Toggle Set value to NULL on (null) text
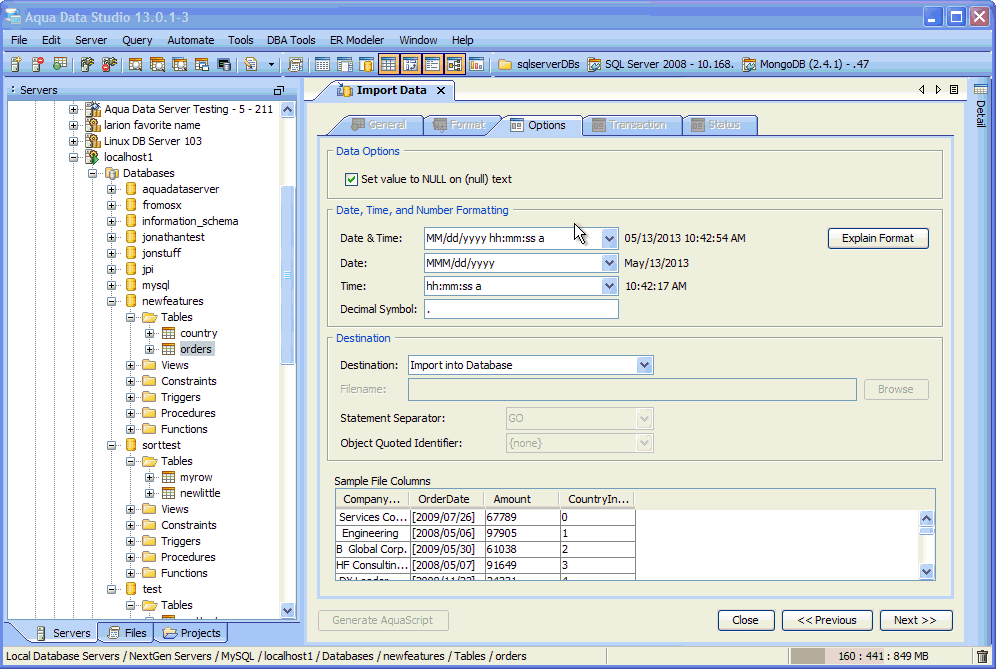This screenshot has height=669, width=996. click(351, 179)
